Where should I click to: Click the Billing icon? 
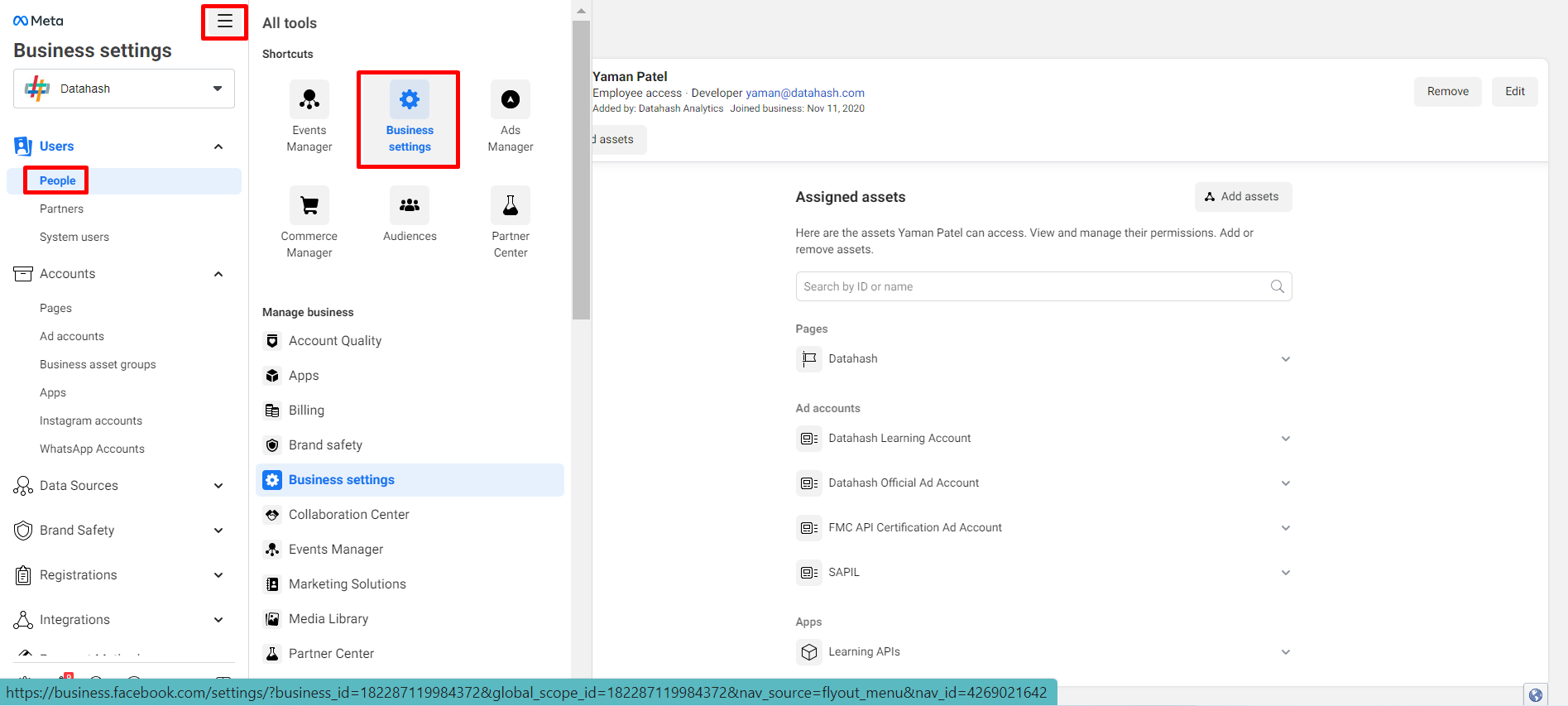coord(272,411)
